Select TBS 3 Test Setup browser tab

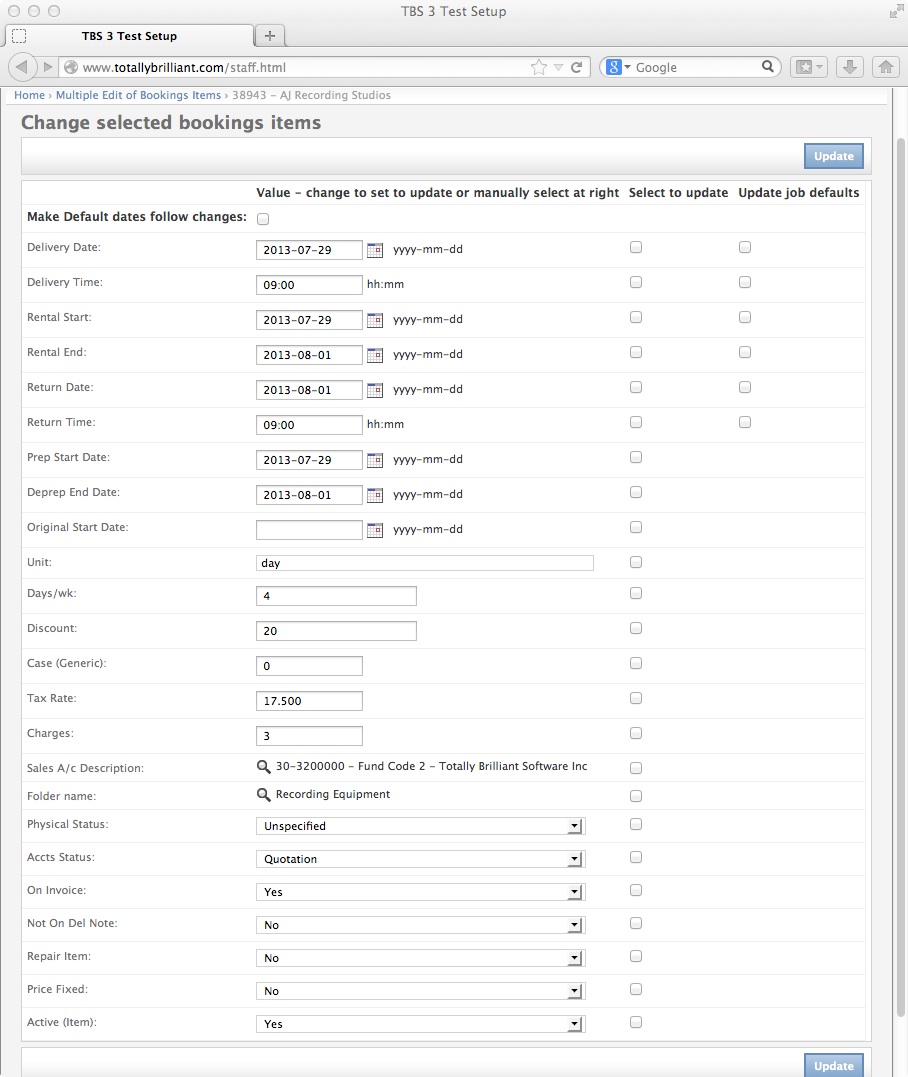(x=129, y=36)
